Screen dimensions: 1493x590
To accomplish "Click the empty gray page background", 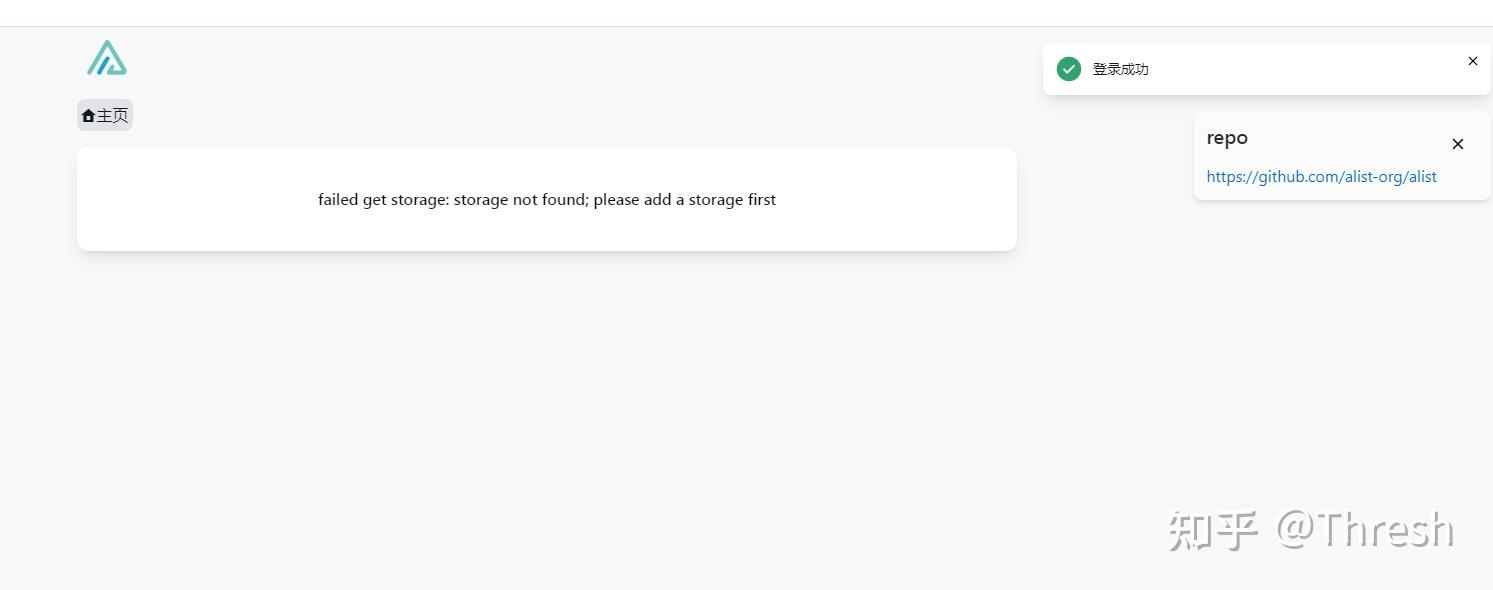I will pos(600,400).
